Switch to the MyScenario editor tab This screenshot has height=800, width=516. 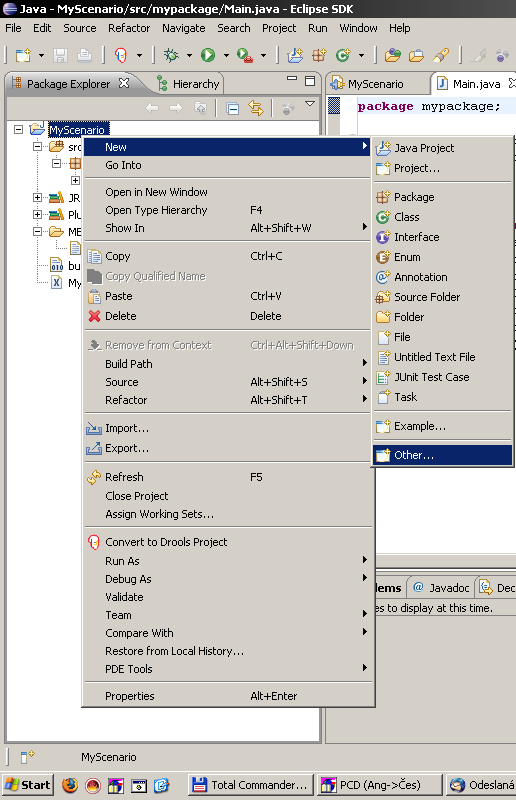tap(367, 84)
